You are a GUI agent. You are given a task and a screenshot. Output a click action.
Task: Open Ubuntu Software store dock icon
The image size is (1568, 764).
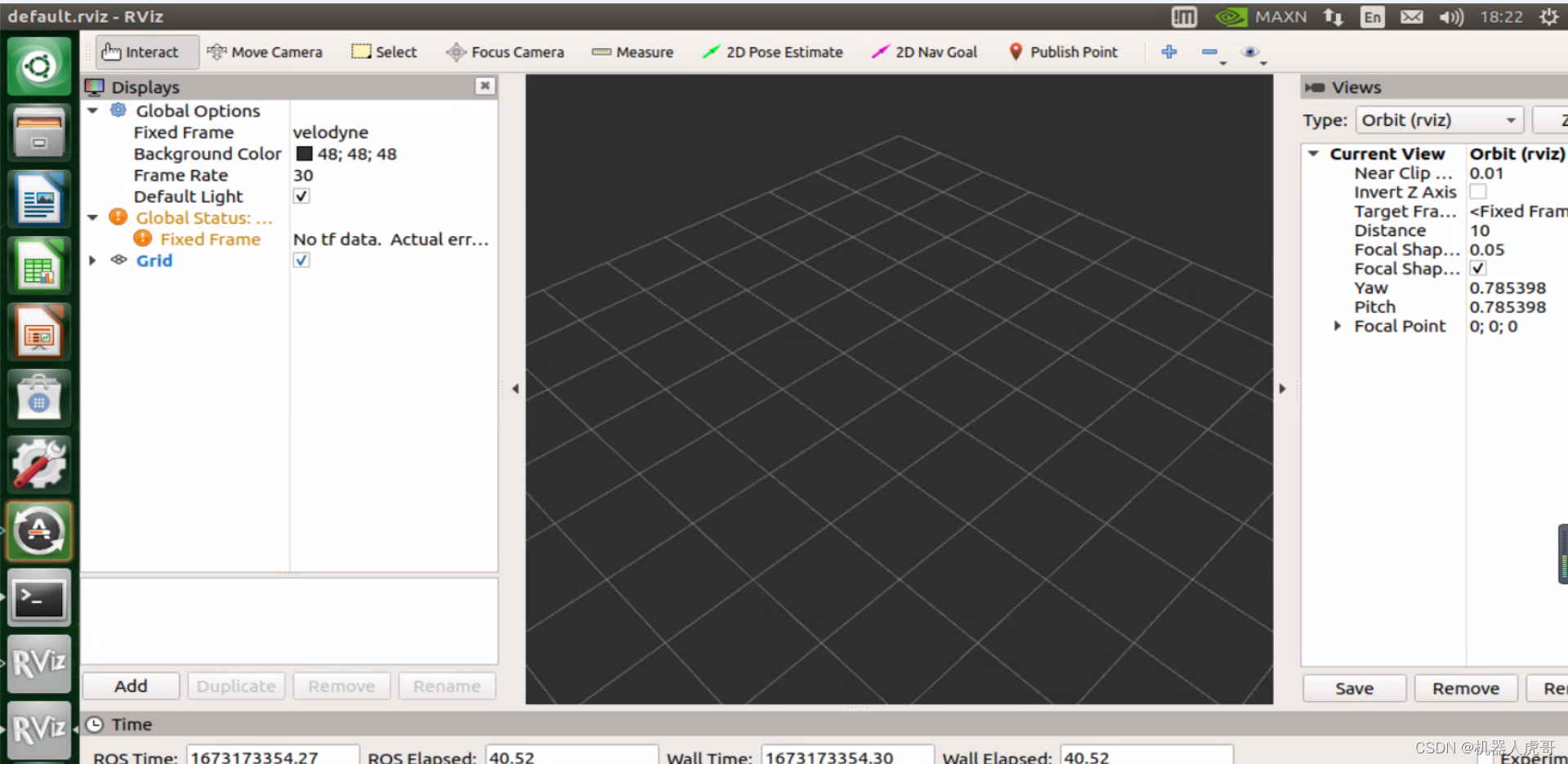click(39, 398)
